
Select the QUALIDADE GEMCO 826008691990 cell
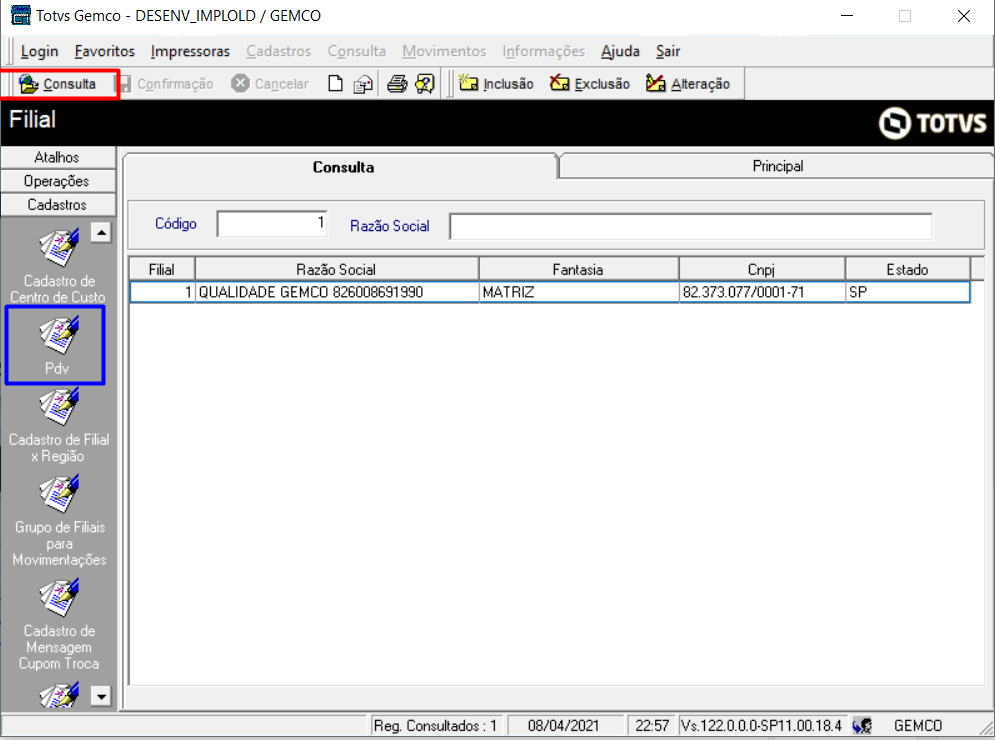[336, 292]
